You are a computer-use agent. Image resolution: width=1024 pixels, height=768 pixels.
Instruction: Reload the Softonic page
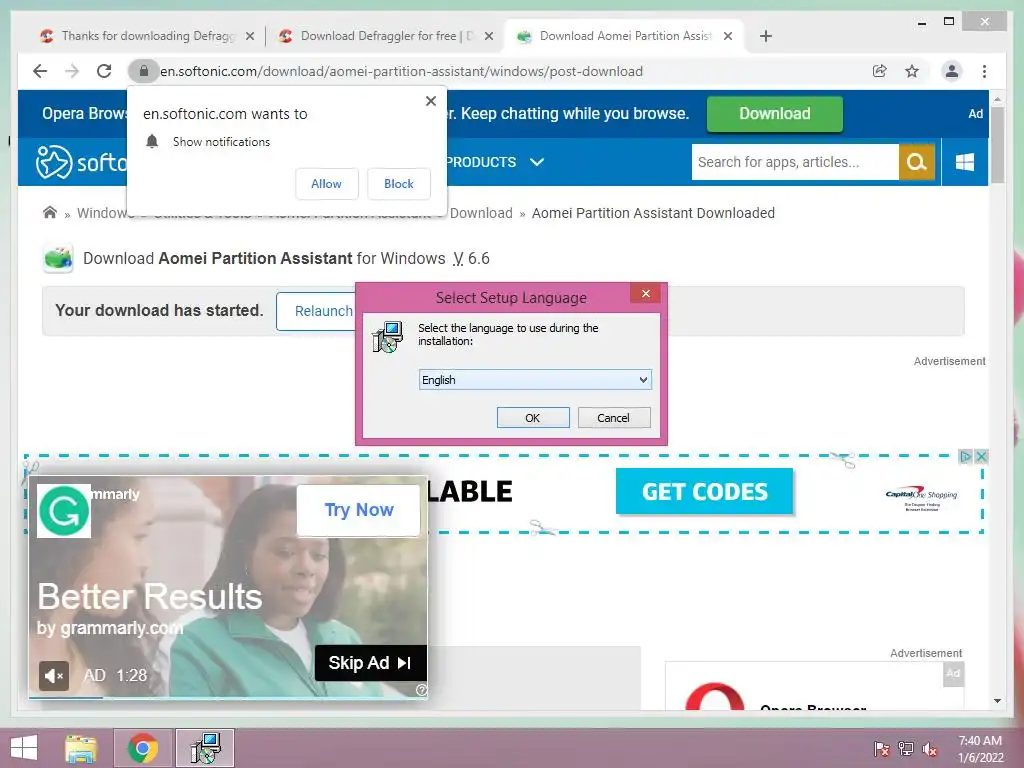104,71
